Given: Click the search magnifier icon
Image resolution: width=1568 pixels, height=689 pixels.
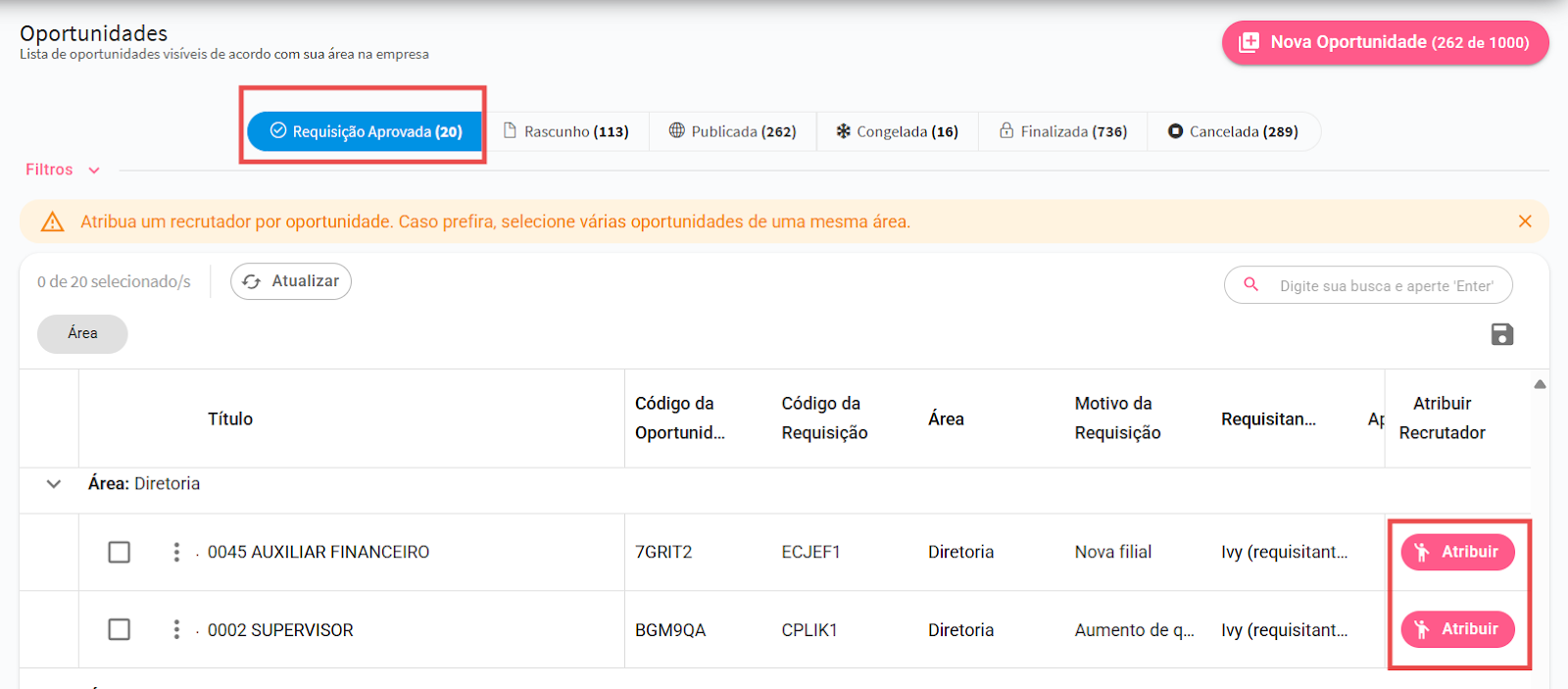Looking at the screenshot, I should point(1250,285).
